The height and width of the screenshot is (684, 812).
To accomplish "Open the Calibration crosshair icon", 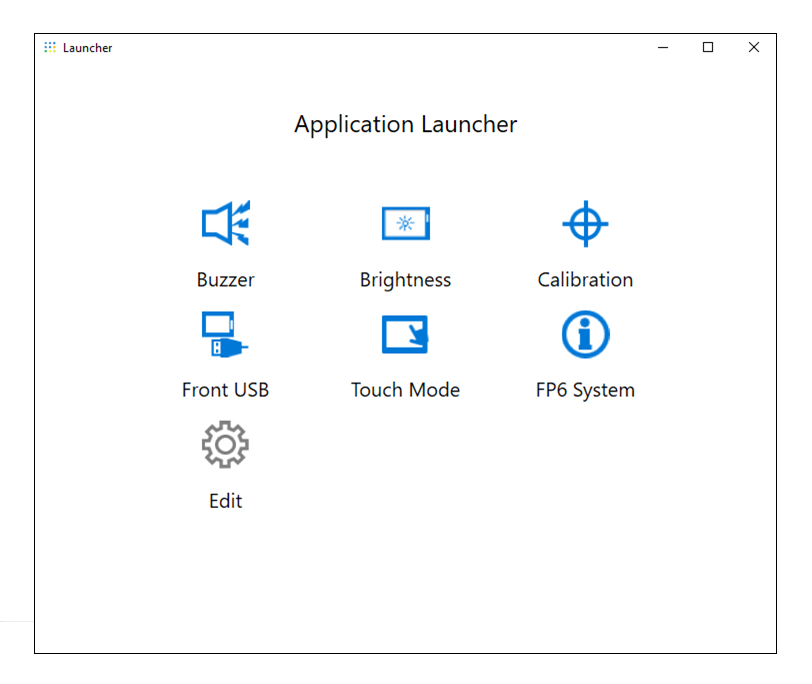I will pos(585,223).
